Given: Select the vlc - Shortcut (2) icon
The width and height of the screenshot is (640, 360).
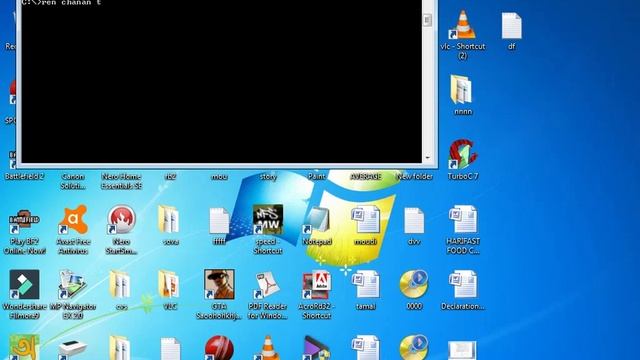Looking at the screenshot, I should point(462,25).
